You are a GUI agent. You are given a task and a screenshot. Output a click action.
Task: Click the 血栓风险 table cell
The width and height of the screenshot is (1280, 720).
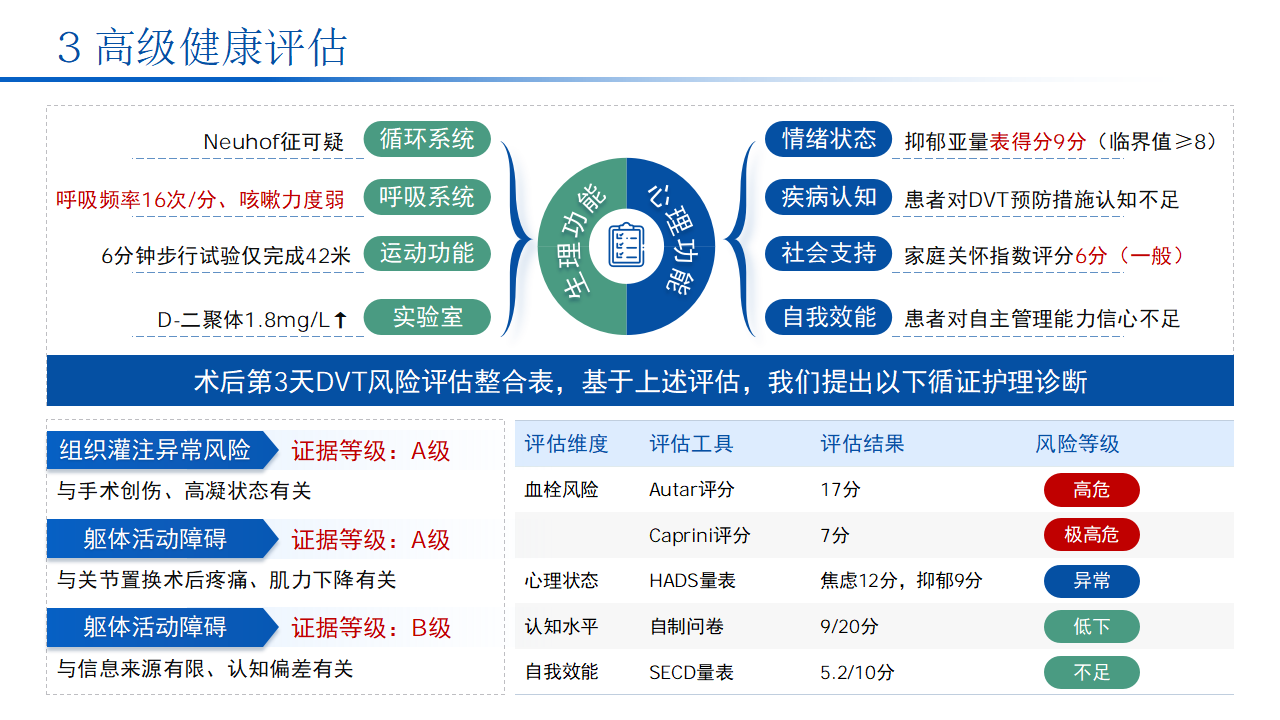[561, 490]
